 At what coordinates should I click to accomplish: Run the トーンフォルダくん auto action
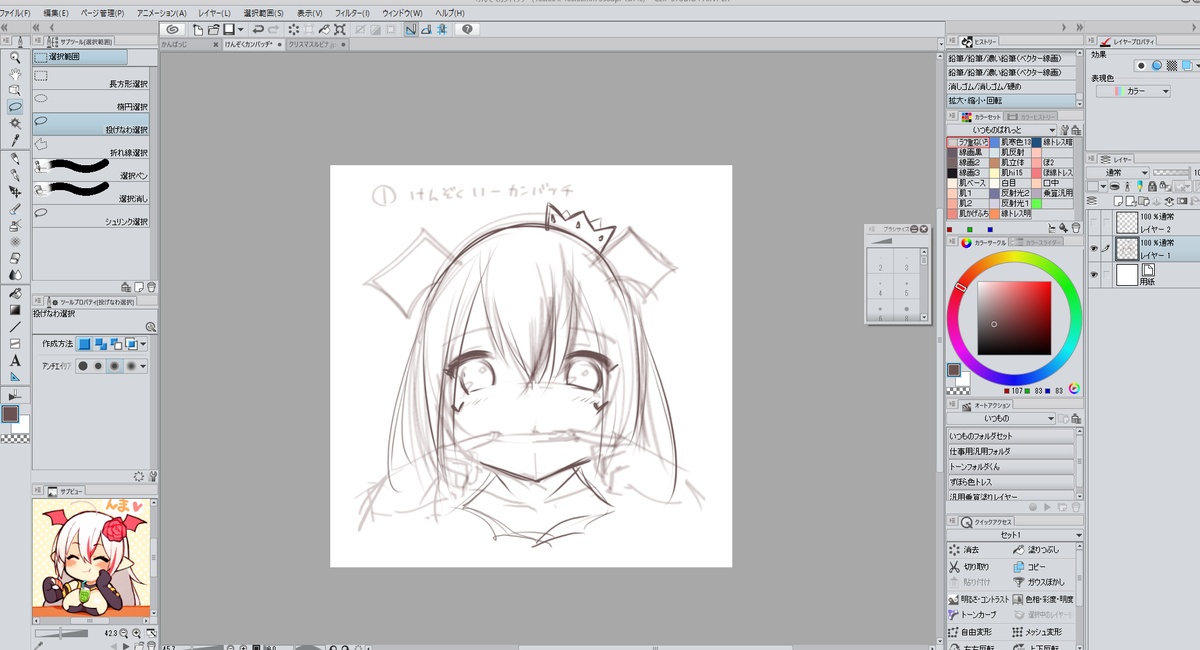coord(1011,466)
